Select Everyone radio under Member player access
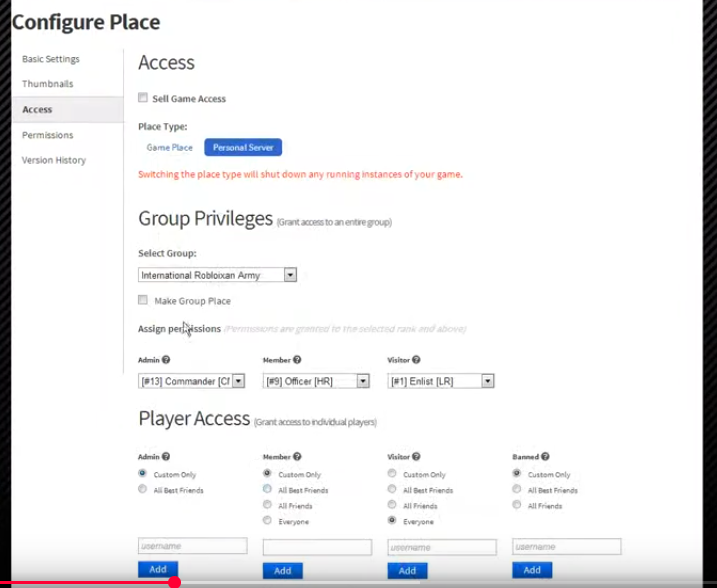Screen dimensions: 717x588 [x=267, y=521]
